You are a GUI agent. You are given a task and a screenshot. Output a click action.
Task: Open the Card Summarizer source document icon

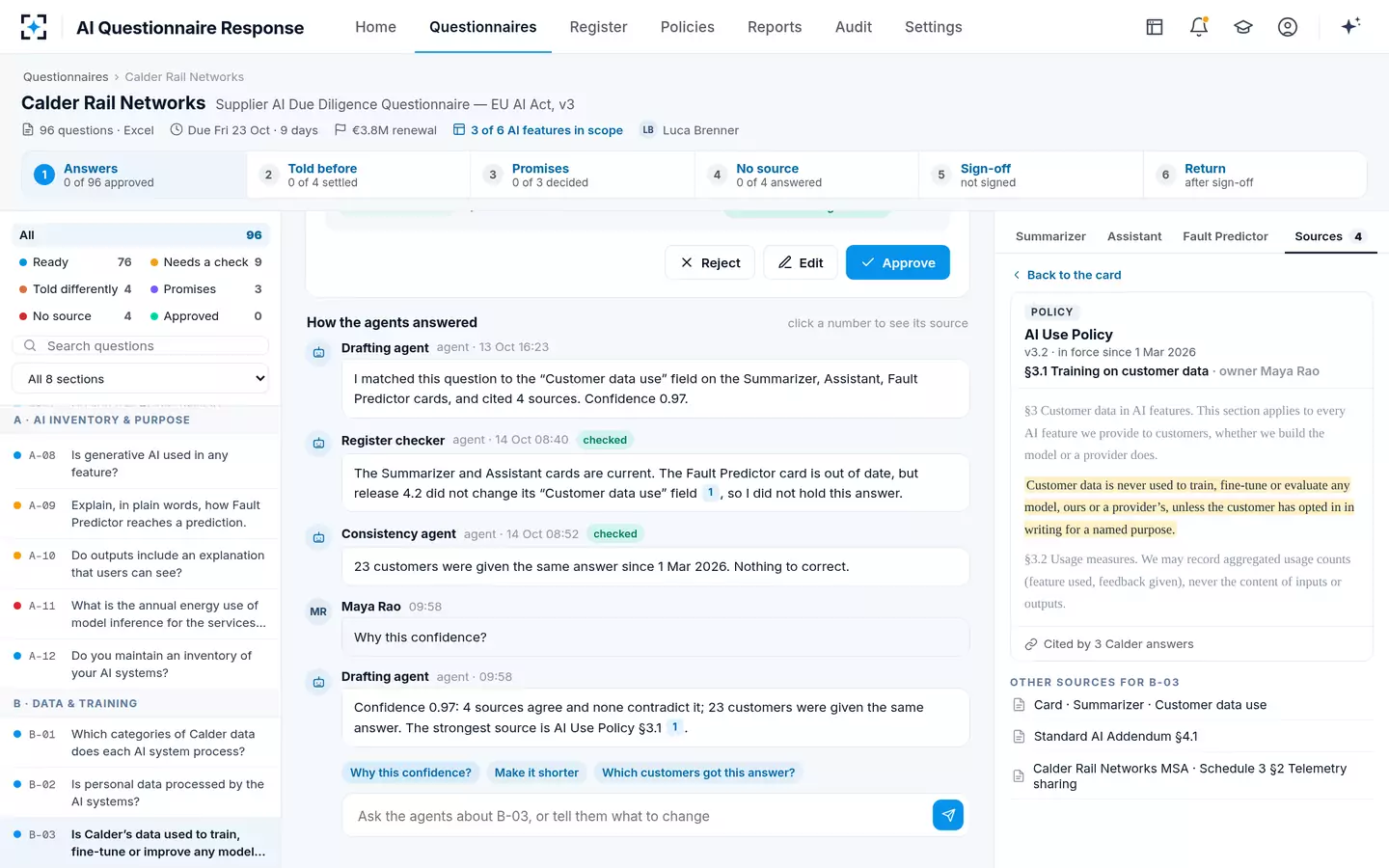[x=1019, y=705]
